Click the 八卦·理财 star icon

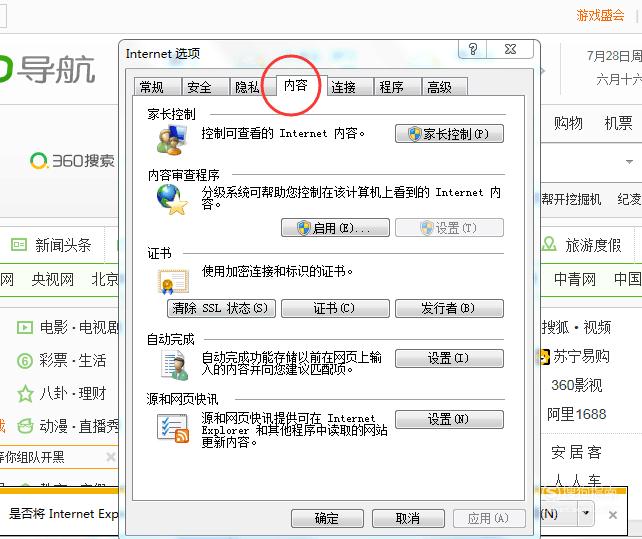[x=25, y=394]
